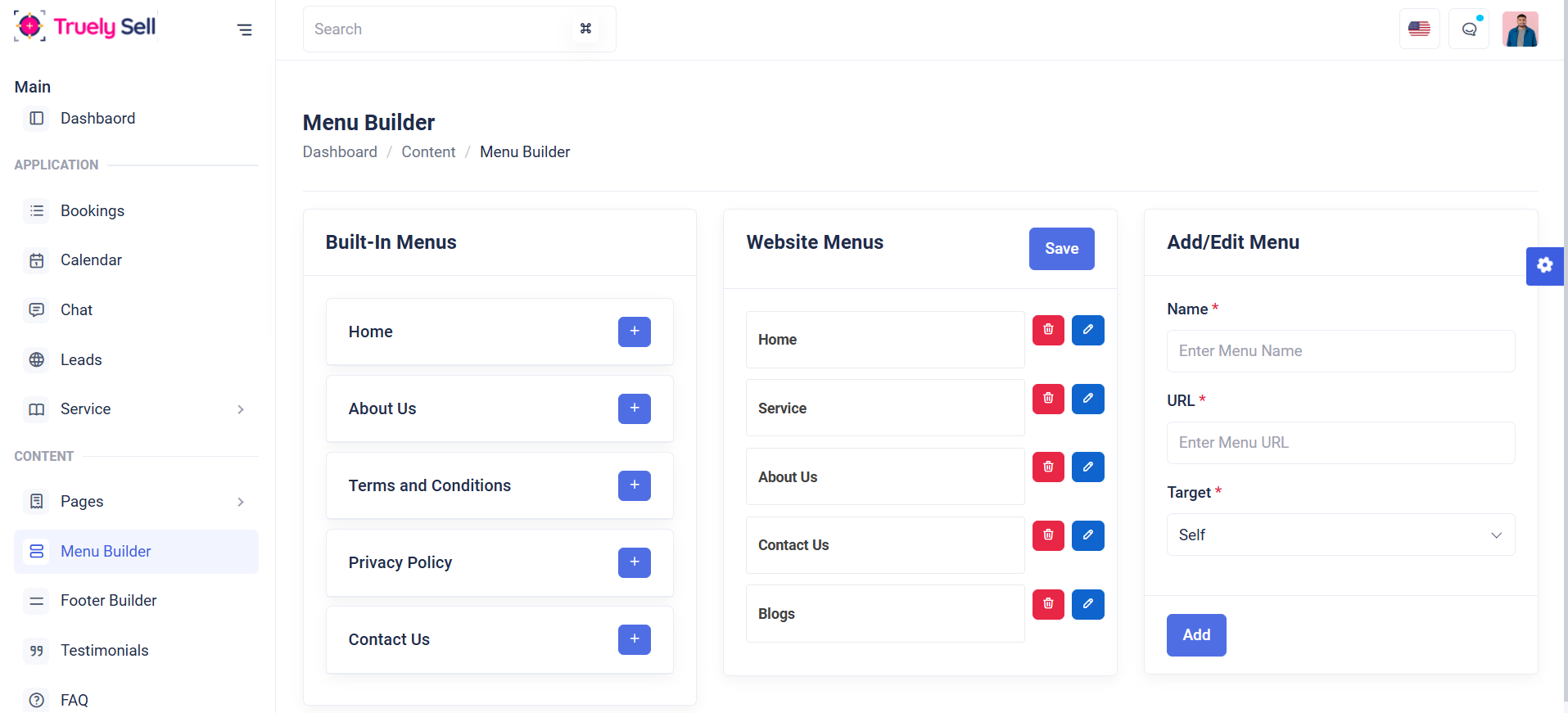The width and height of the screenshot is (1568, 713).
Task: Click the Add button in Add/Edit Menu
Action: pos(1195,634)
